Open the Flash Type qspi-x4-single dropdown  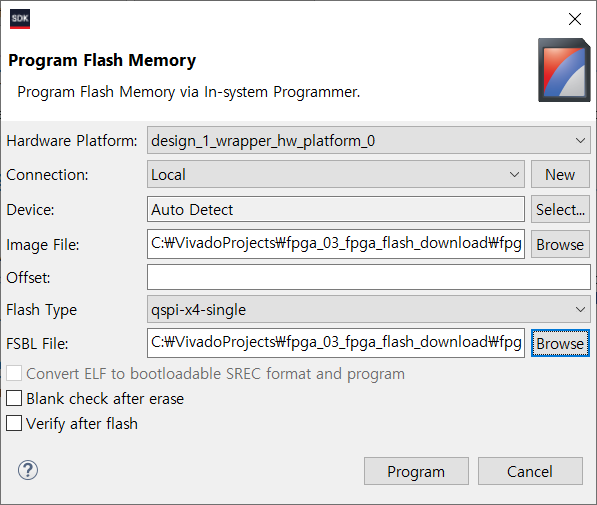click(x=369, y=310)
